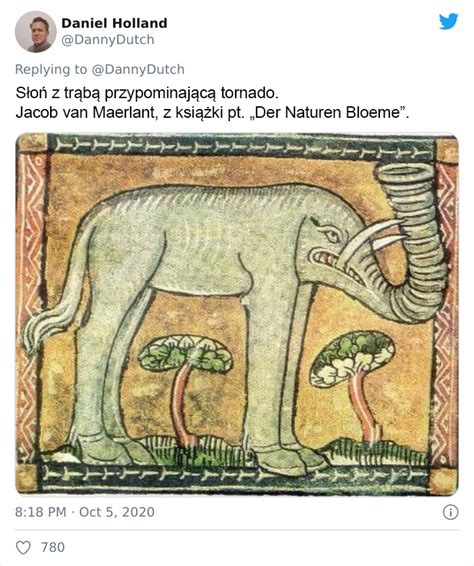Click the Twitter bird logo
Screen dimensions: 474x566
(448, 22)
